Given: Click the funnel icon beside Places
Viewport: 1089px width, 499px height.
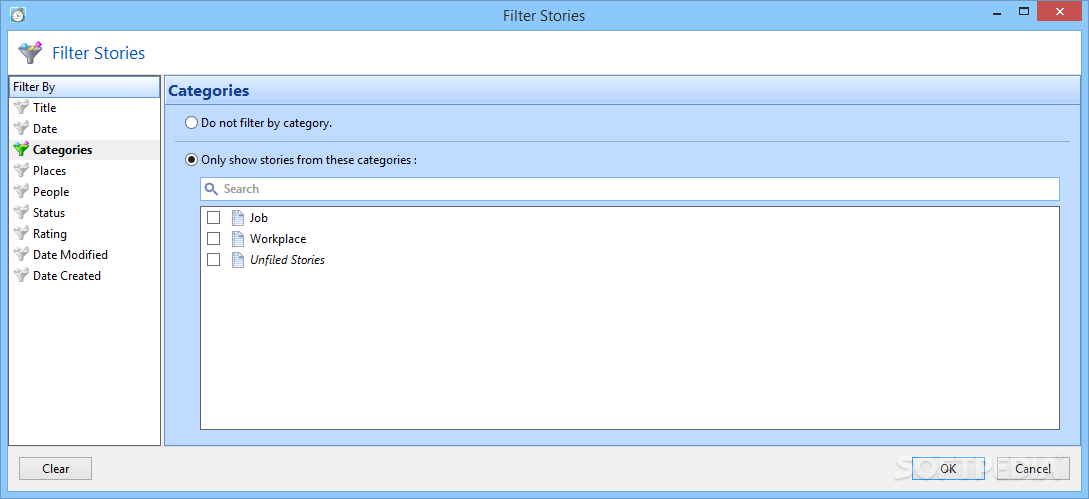Looking at the screenshot, I should [x=21, y=171].
